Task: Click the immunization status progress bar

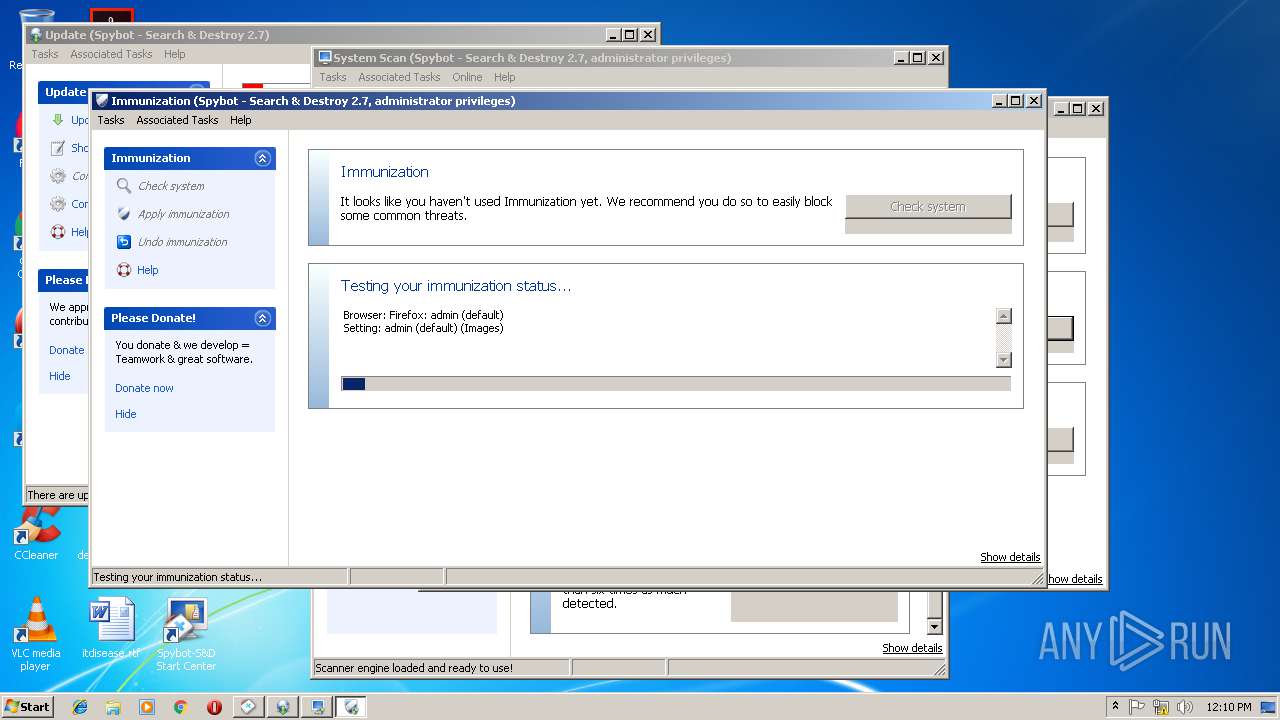Action: click(676, 383)
